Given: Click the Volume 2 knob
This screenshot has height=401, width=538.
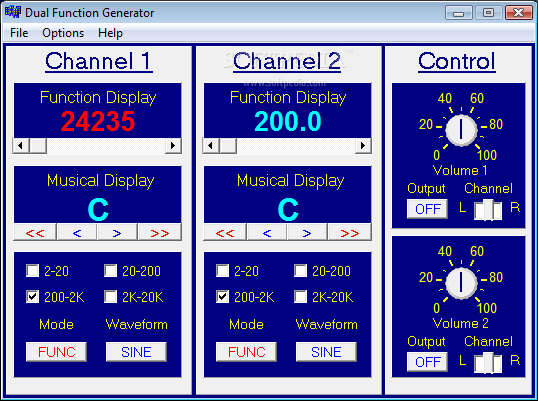Looking at the screenshot, I should (x=461, y=283).
